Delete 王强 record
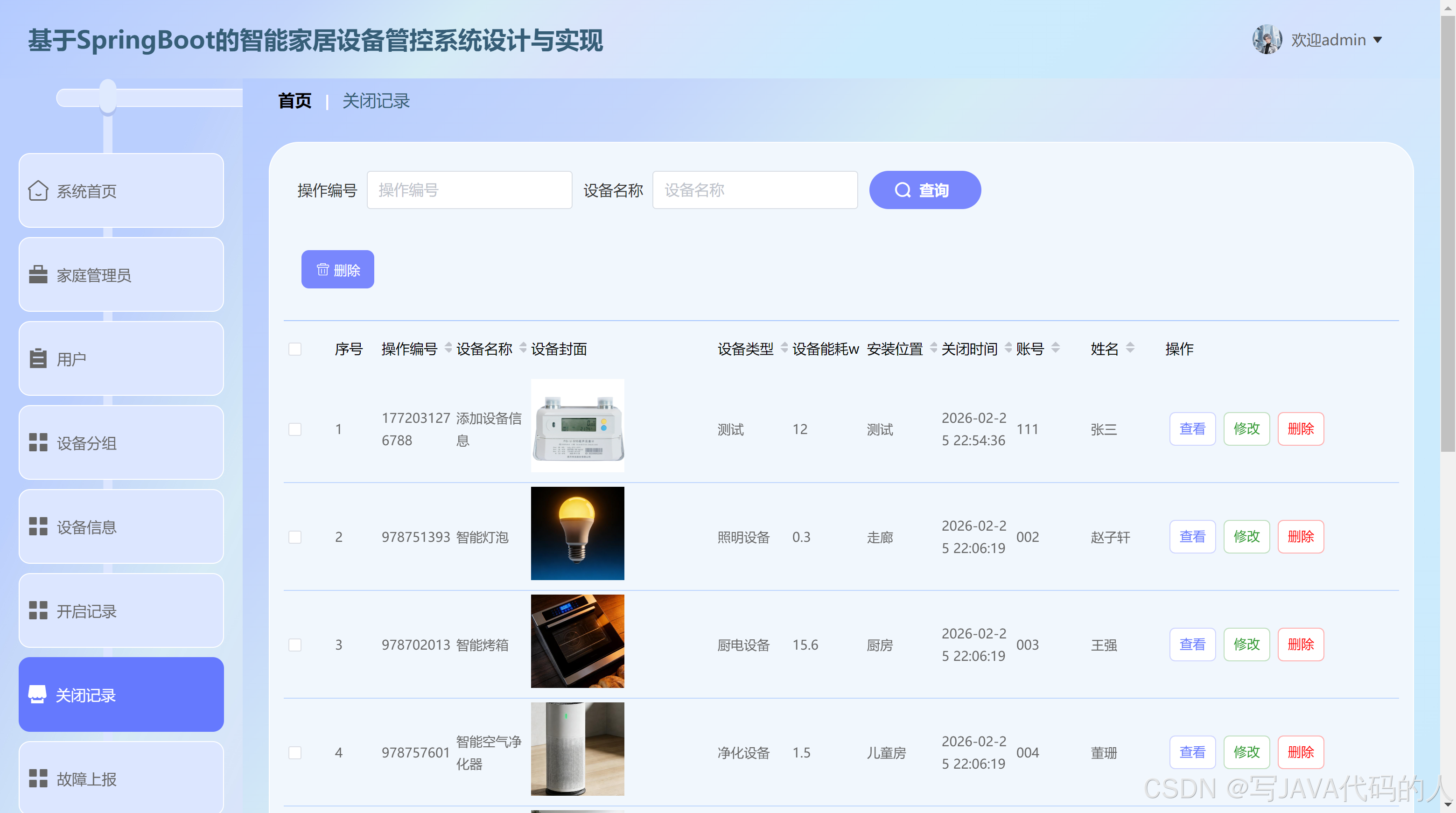The width and height of the screenshot is (1456, 813). [x=1301, y=645]
